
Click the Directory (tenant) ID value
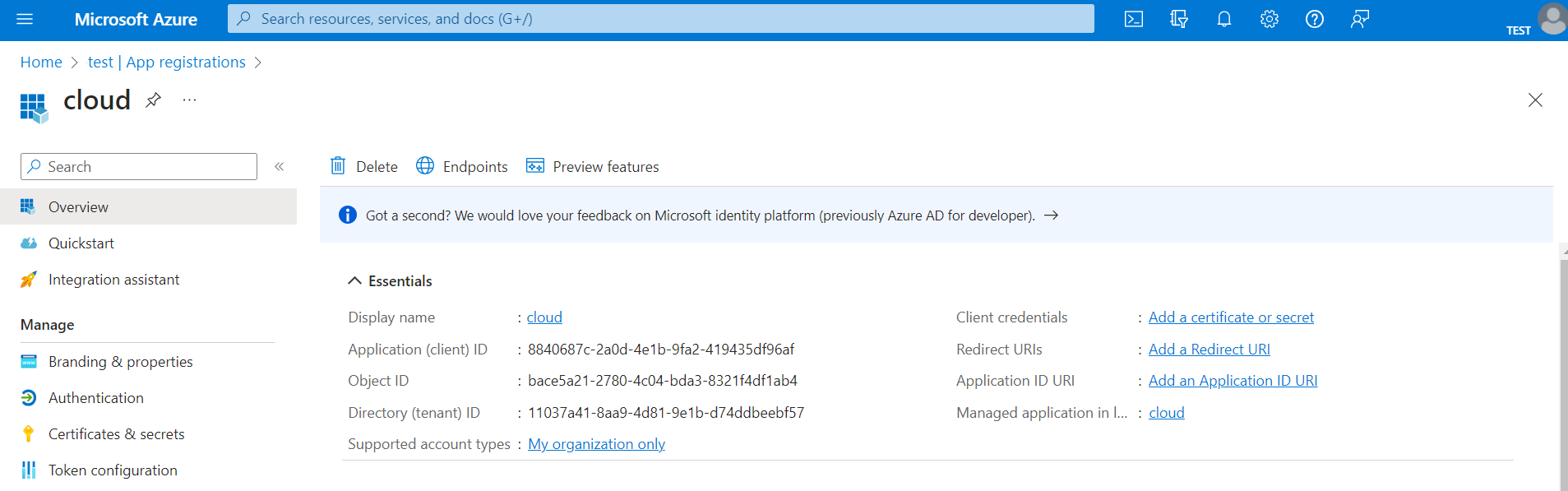[666, 413]
